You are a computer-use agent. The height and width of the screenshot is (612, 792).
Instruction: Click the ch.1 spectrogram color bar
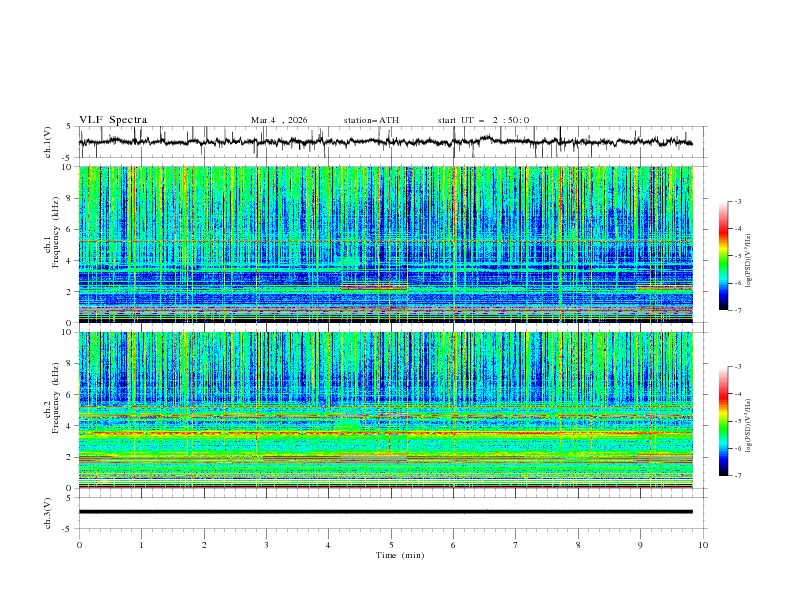(x=723, y=256)
